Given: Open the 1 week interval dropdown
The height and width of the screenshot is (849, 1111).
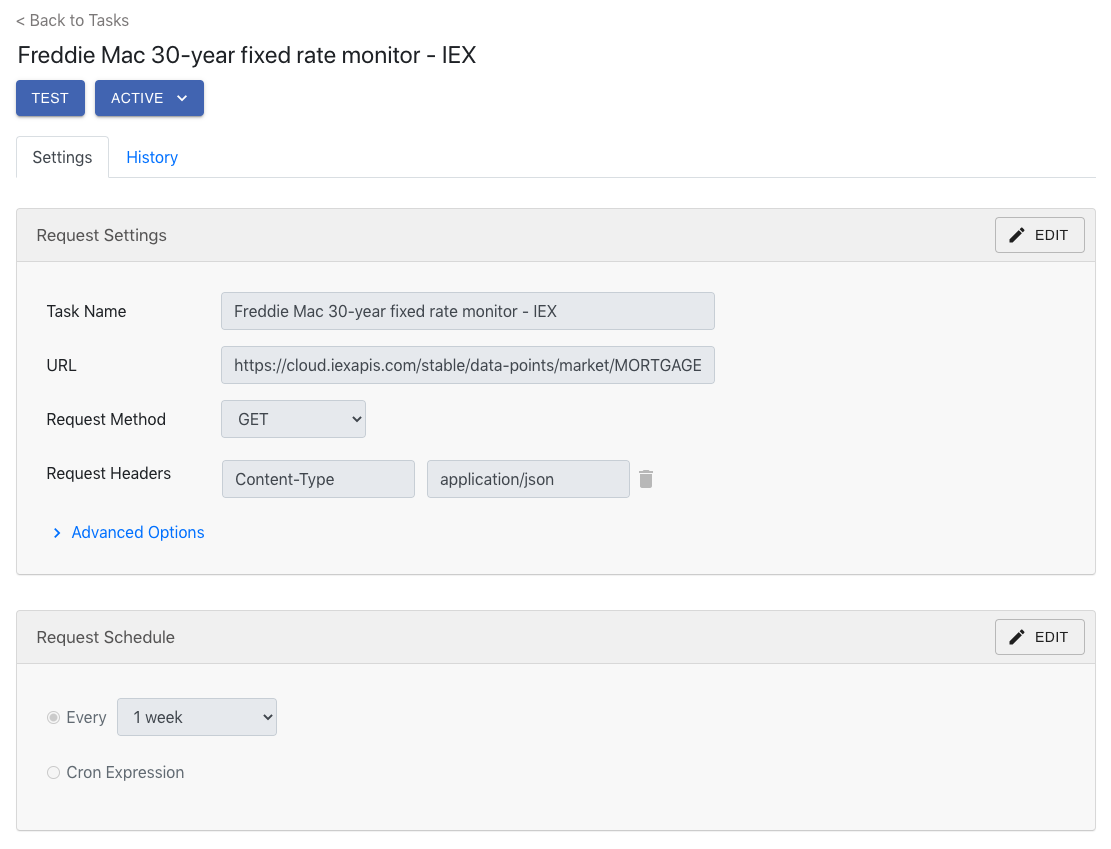Looking at the screenshot, I should (x=197, y=717).
